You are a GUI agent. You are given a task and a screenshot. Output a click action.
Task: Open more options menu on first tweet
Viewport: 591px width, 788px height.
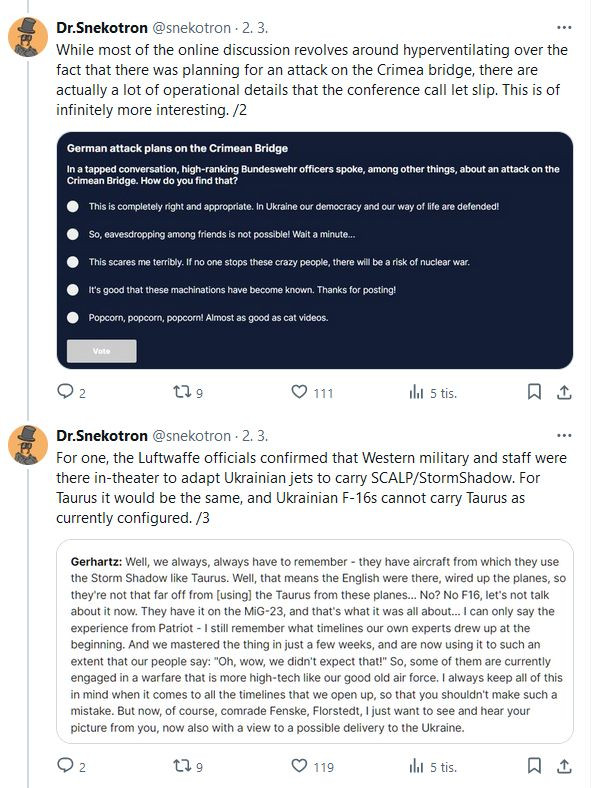[564, 28]
